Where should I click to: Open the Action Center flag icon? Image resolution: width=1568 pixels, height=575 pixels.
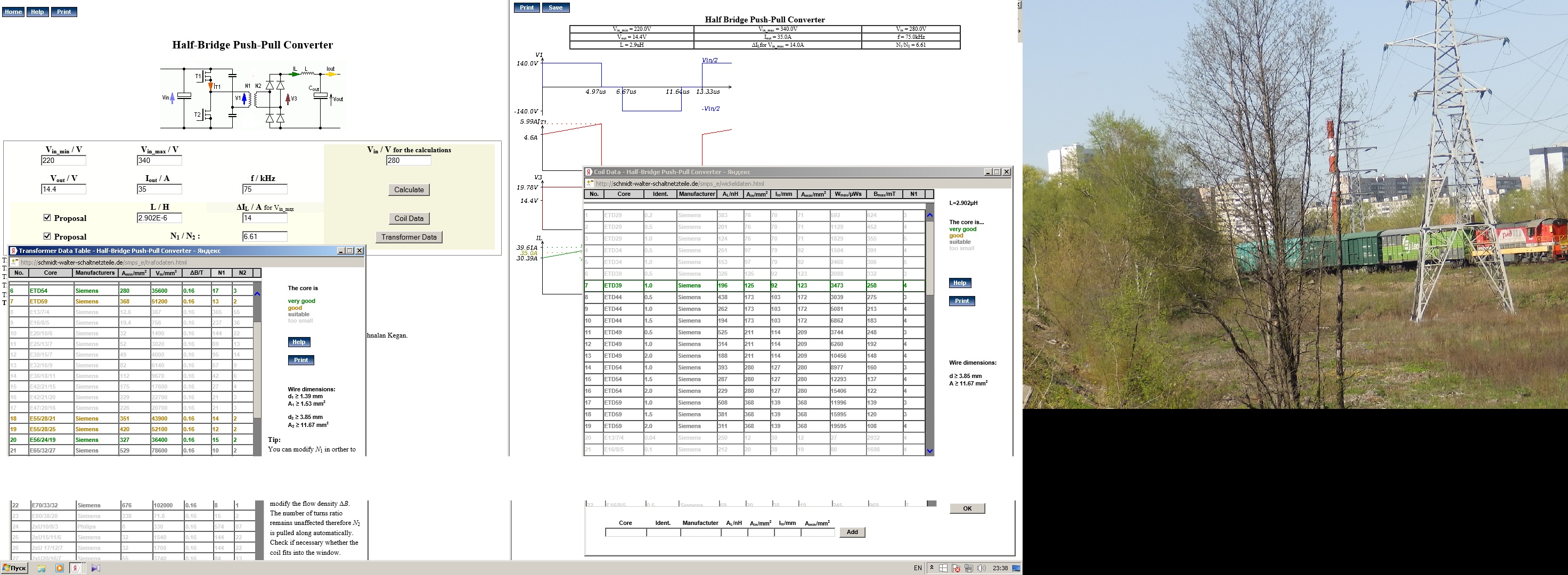[x=956, y=568]
